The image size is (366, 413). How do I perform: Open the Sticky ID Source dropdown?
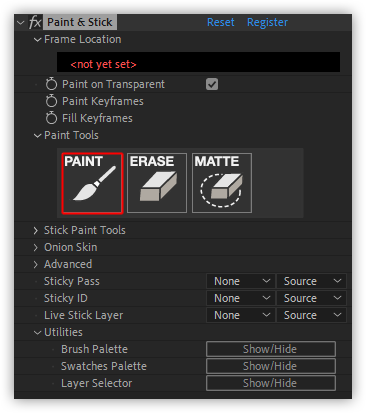click(311, 298)
